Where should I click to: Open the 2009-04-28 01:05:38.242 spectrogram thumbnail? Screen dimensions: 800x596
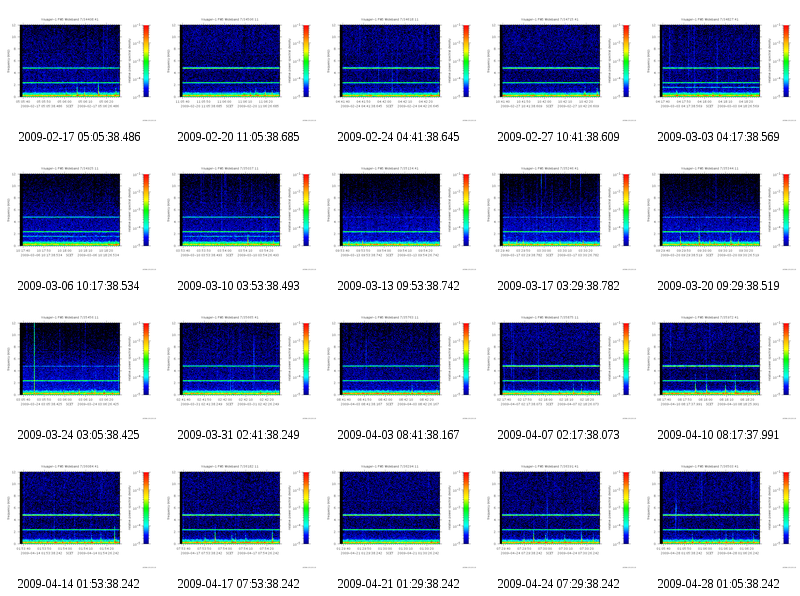pyautogui.click(x=719, y=516)
